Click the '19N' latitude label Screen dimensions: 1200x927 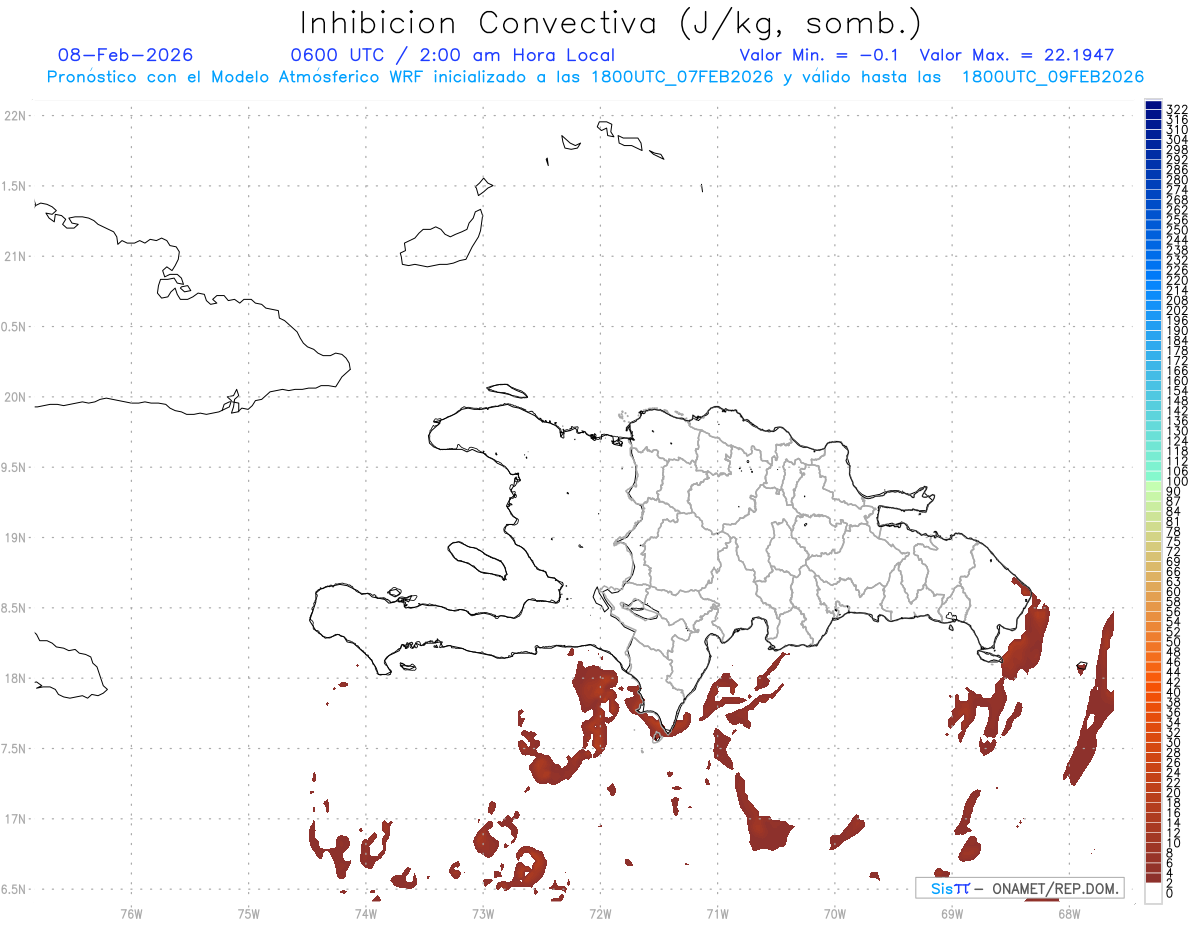tap(15, 538)
